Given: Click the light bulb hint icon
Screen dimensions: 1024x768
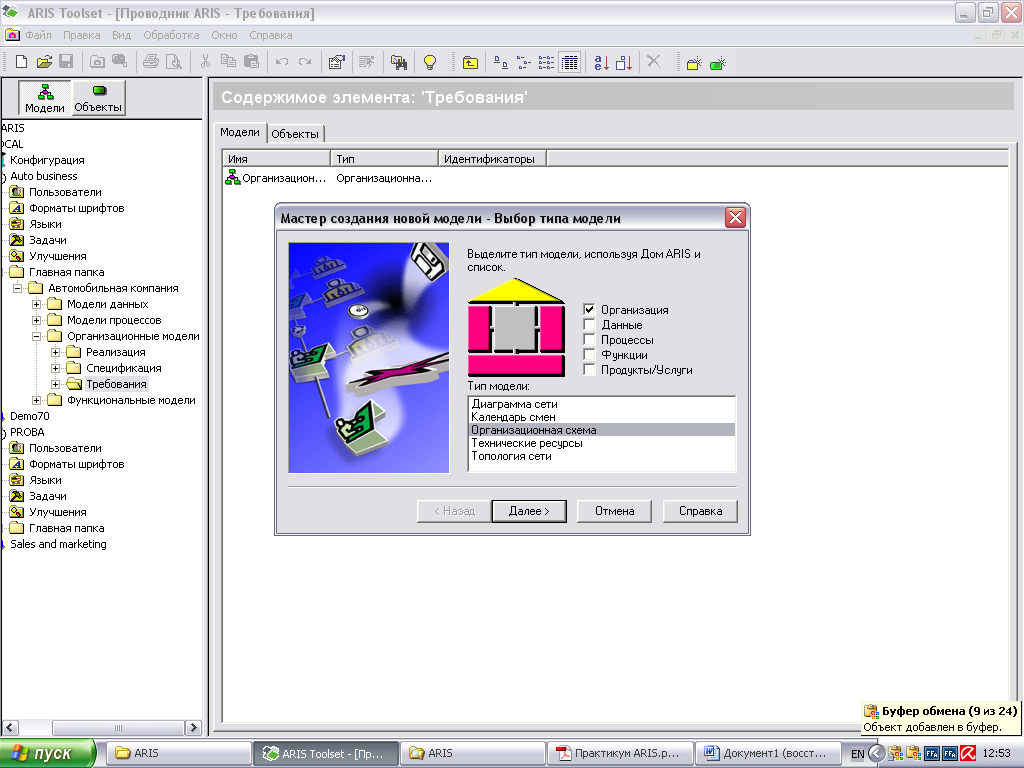Looking at the screenshot, I should 430,62.
